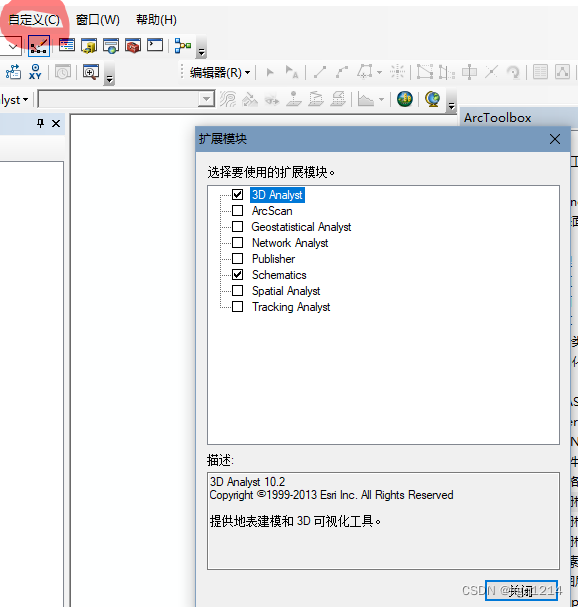Viewport: 578px width, 607px height.
Task: Click the Split tool icon
Action: [x=491, y=72]
